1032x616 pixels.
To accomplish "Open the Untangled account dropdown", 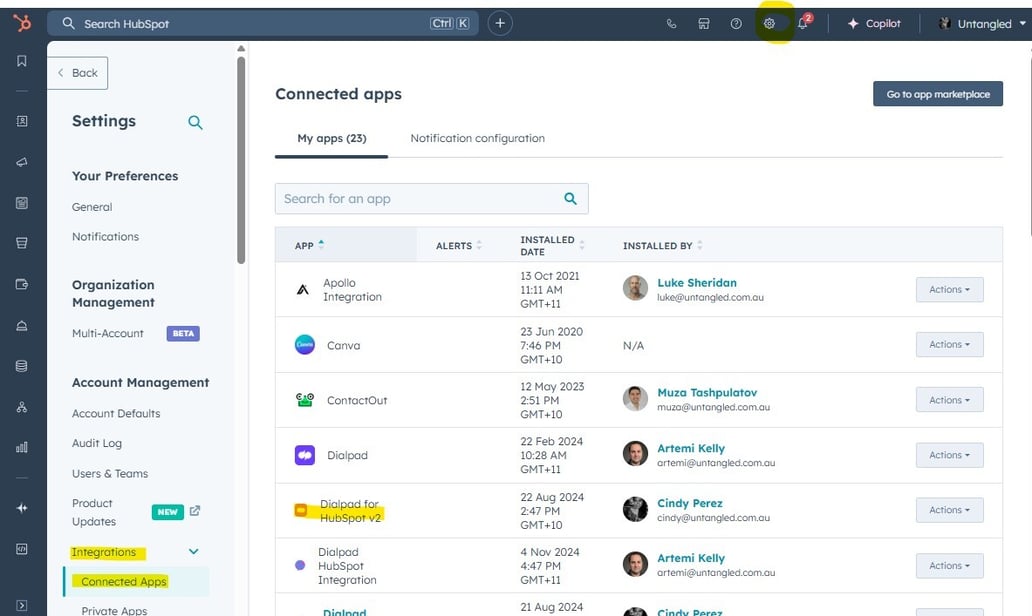I will coord(982,24).
